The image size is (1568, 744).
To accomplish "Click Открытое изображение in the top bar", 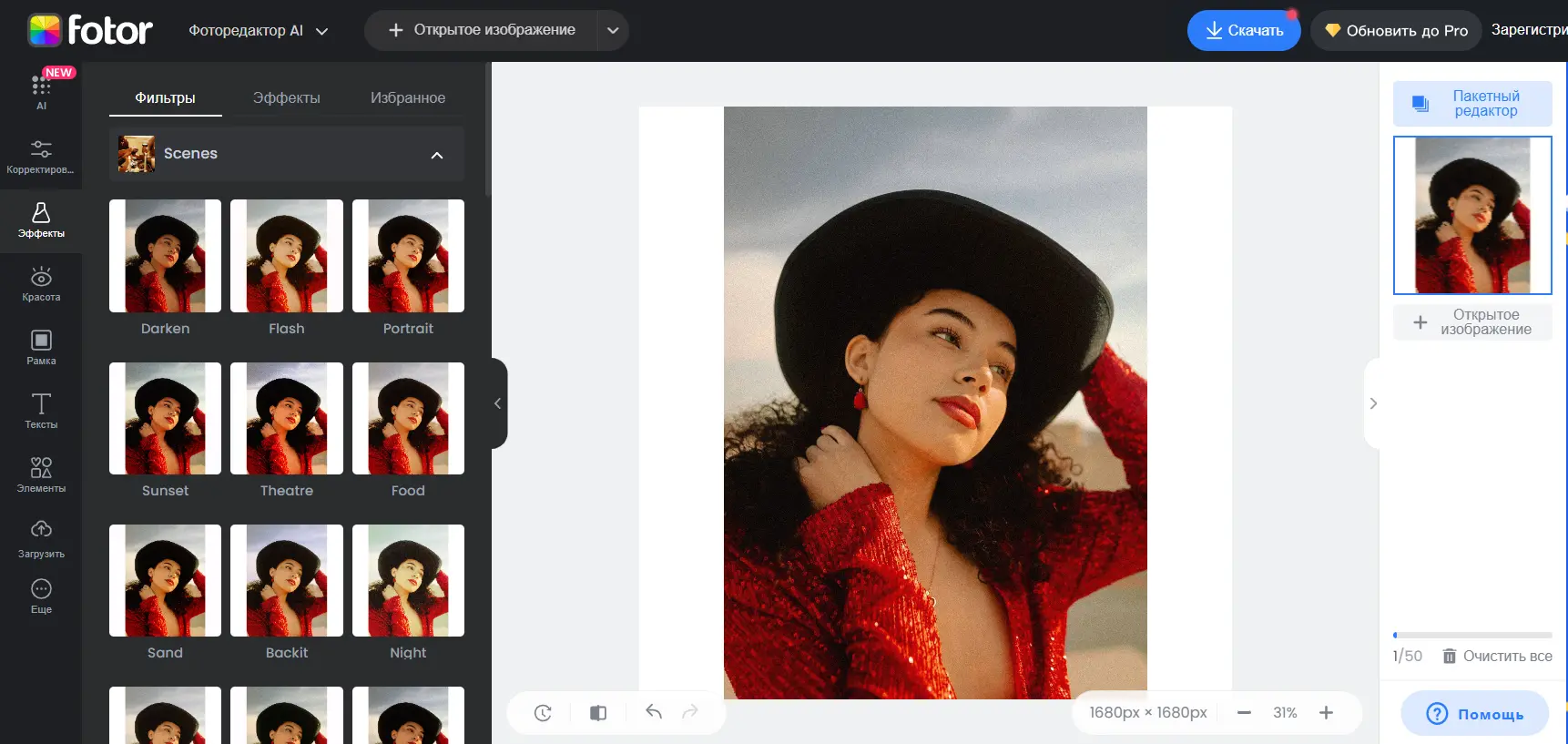I will tap(482, 30).
